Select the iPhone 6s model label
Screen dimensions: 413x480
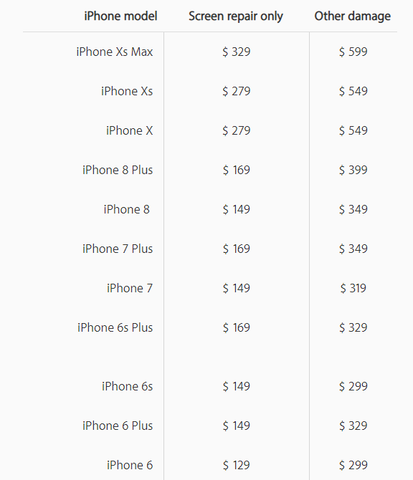tap(127, 386)
